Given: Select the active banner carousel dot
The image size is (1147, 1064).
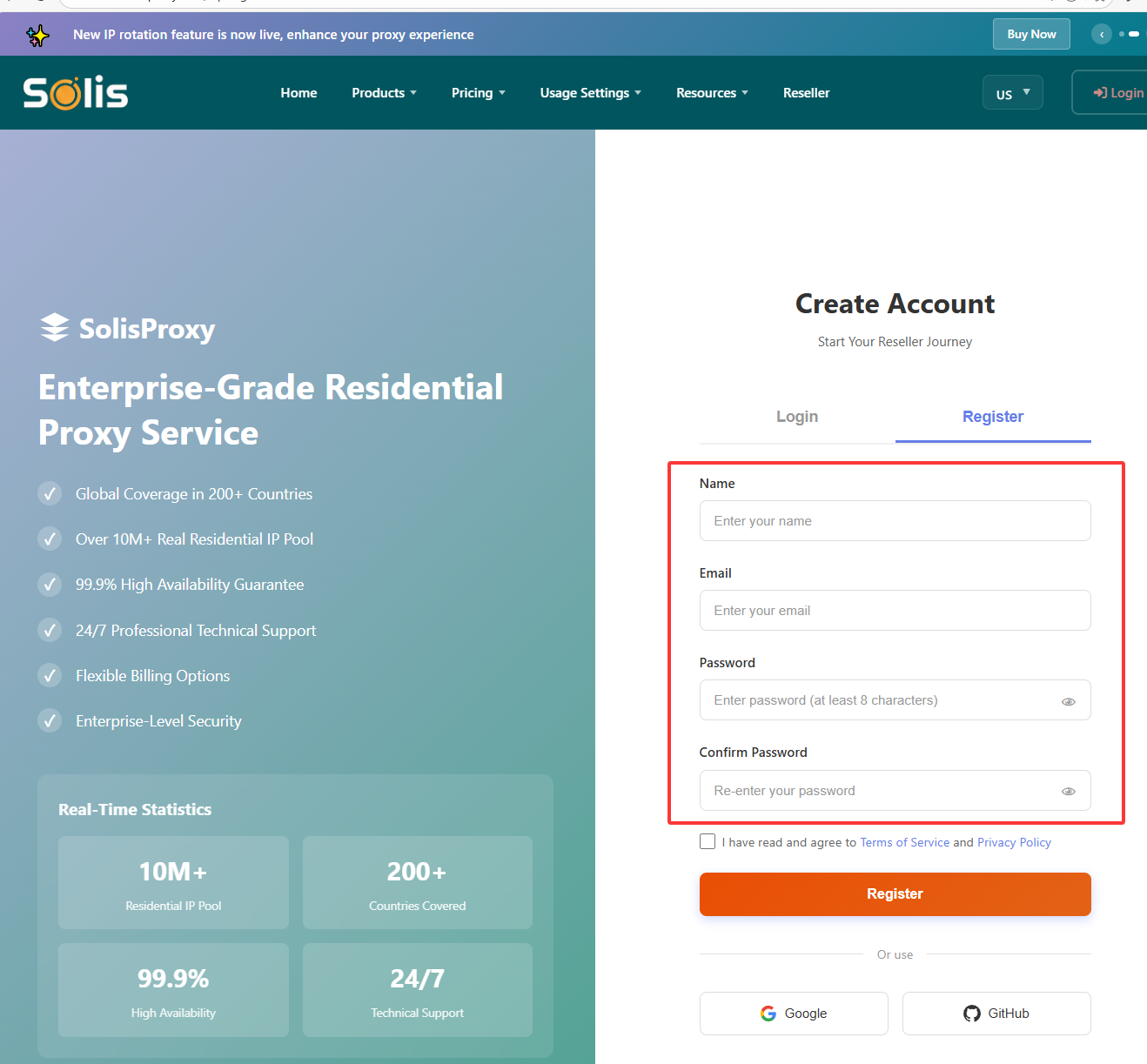Looking at the screenshot, I should [1134, 34].
